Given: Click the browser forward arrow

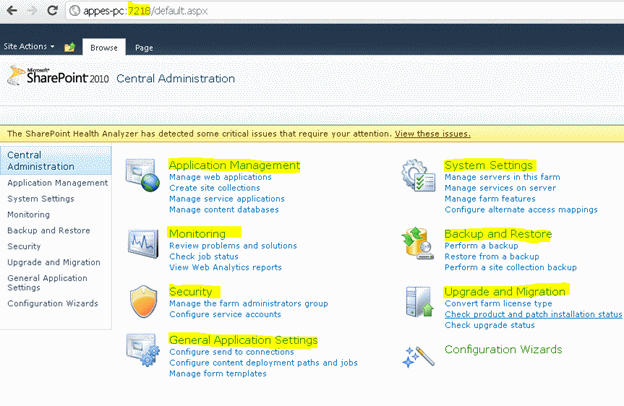Looking at the screenshot, I should [x=32, y=10].
